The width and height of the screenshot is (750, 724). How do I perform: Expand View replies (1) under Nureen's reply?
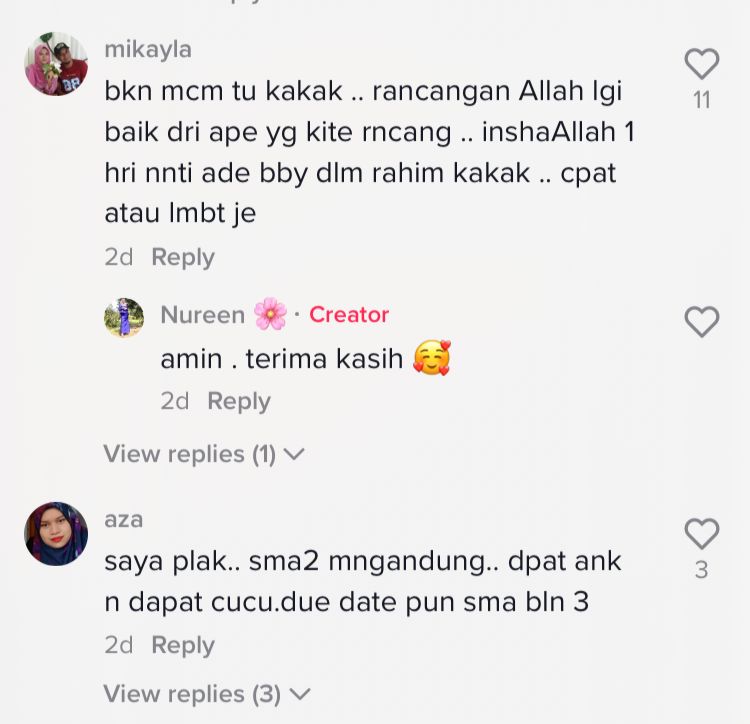(x=204, y=453)
